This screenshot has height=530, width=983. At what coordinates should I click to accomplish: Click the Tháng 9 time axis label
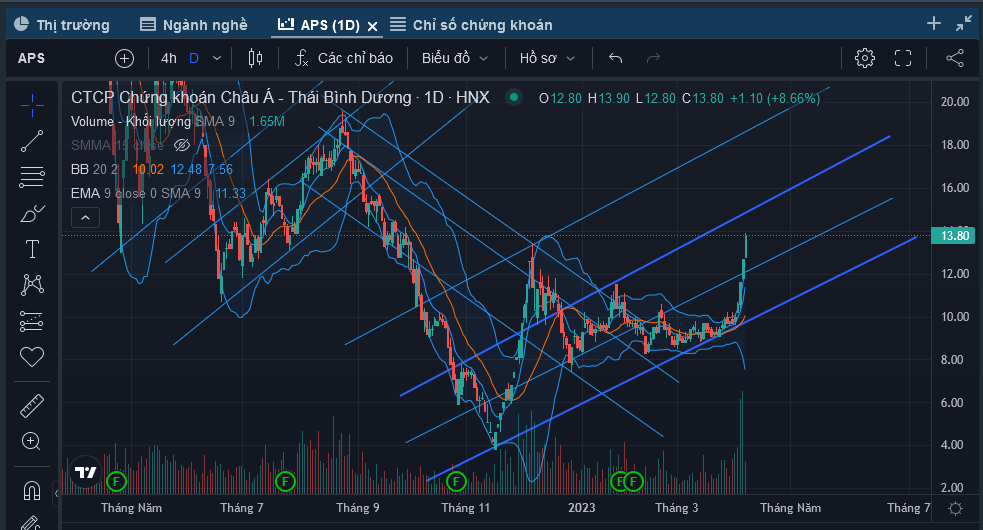[x=357, y=508]
